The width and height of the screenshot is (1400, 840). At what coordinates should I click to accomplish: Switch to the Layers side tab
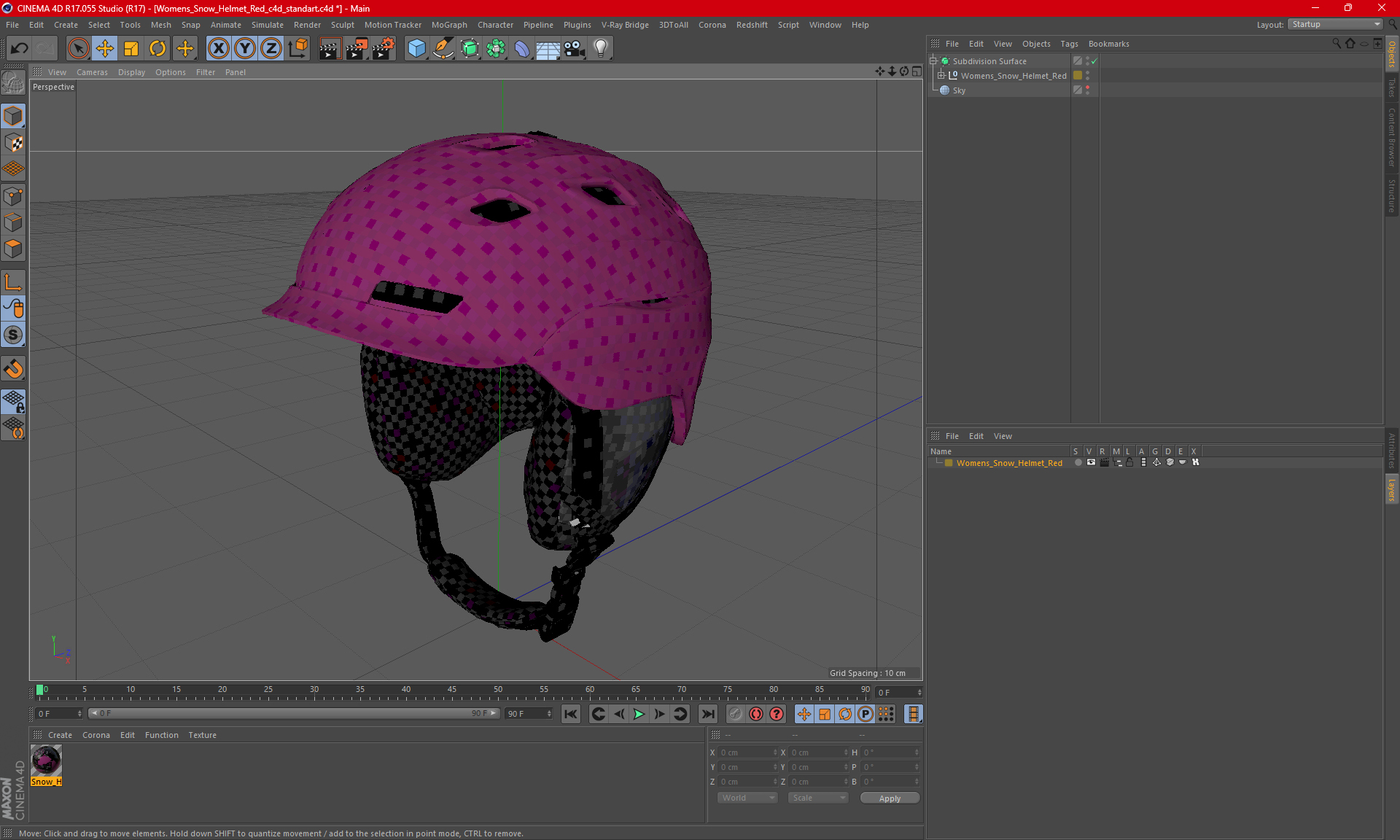point(1392,490)
